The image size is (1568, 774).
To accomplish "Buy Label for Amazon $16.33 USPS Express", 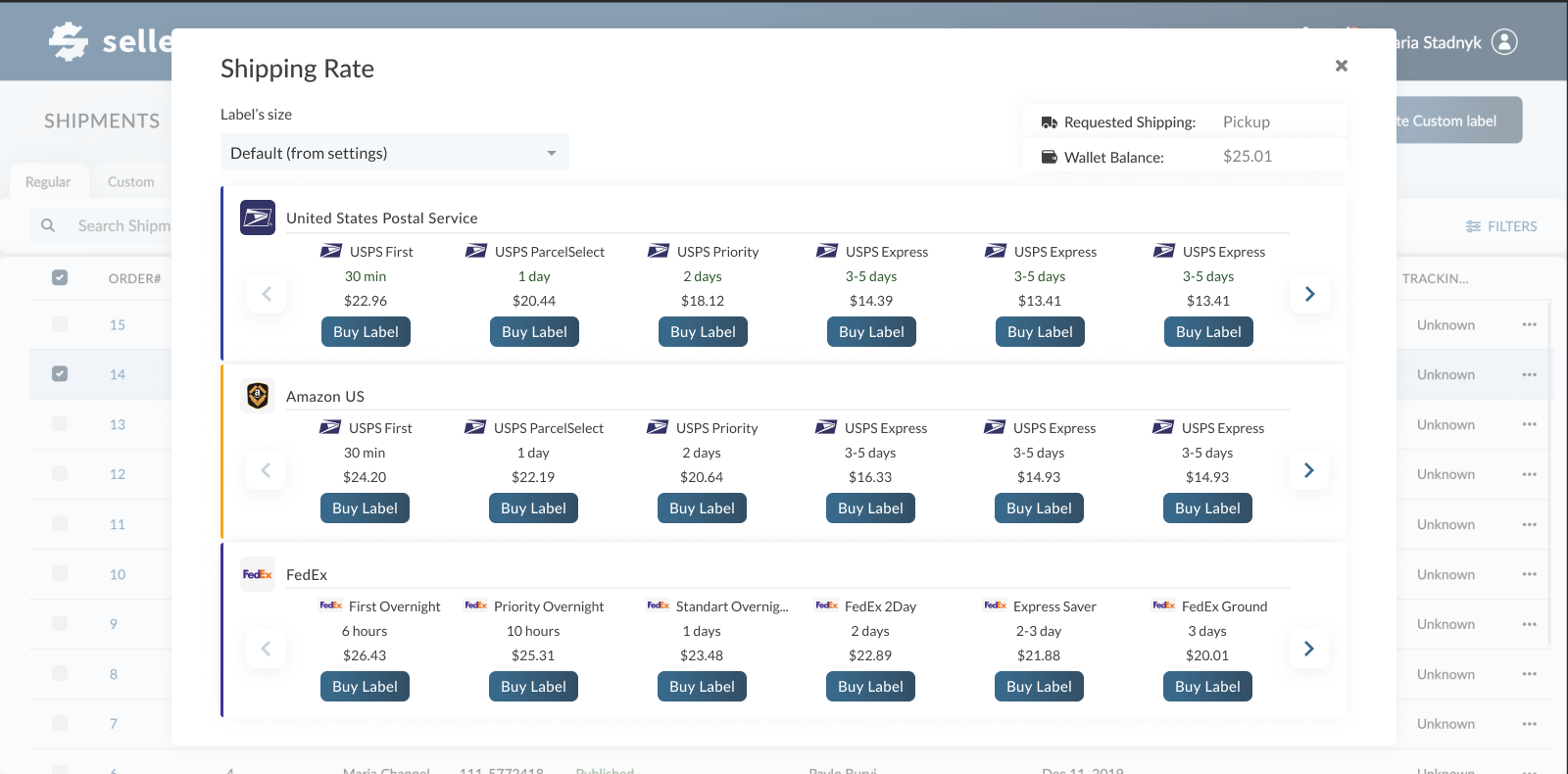I will pos(870,508).
